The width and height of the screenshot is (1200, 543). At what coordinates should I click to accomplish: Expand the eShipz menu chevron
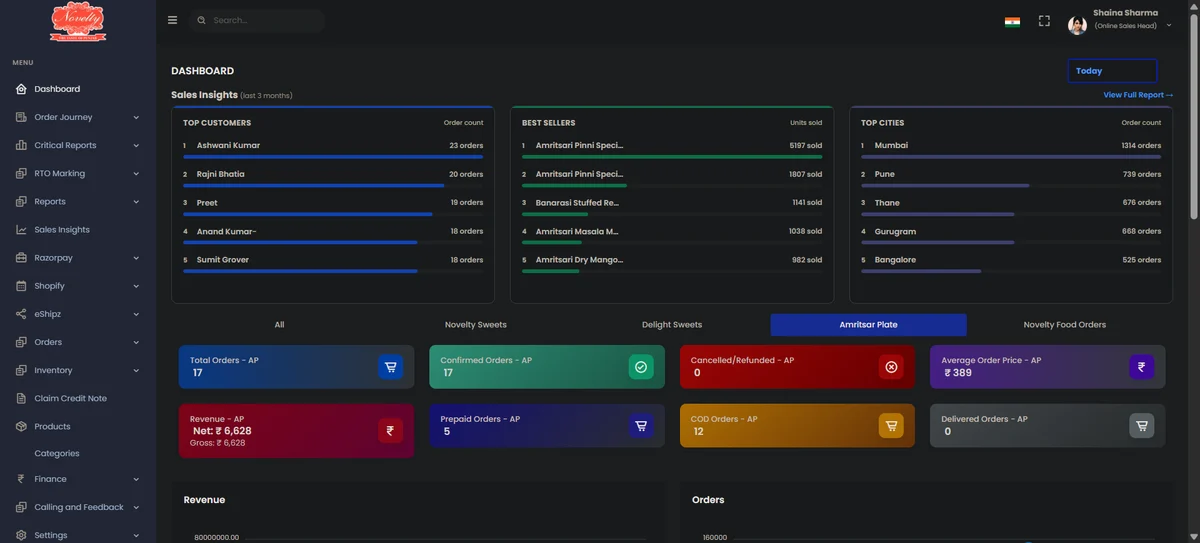coord(136,314)
